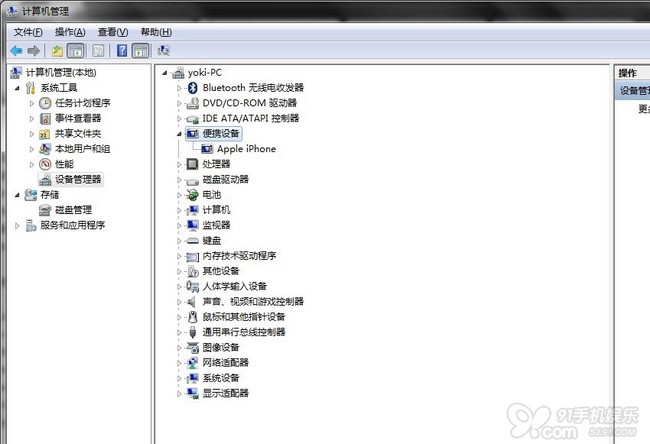This screenshot has width=650, height=444.
Task: Expand the 显示适配器 node arrow
Action: 179,393
